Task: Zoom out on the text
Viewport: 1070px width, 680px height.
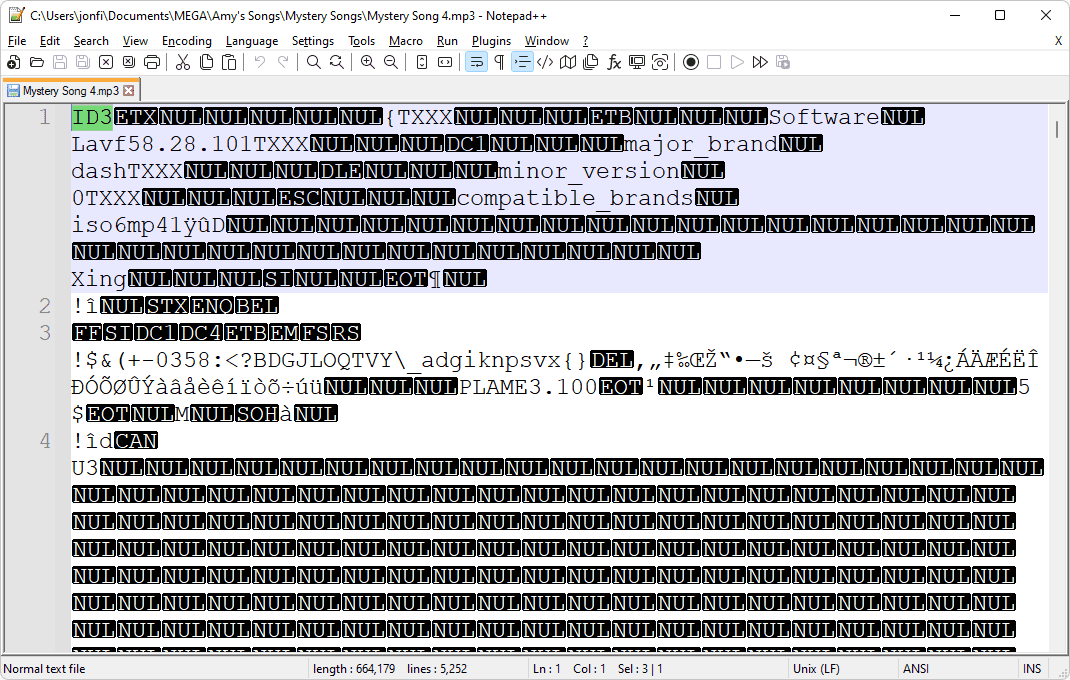Action: tap(391, 61)
